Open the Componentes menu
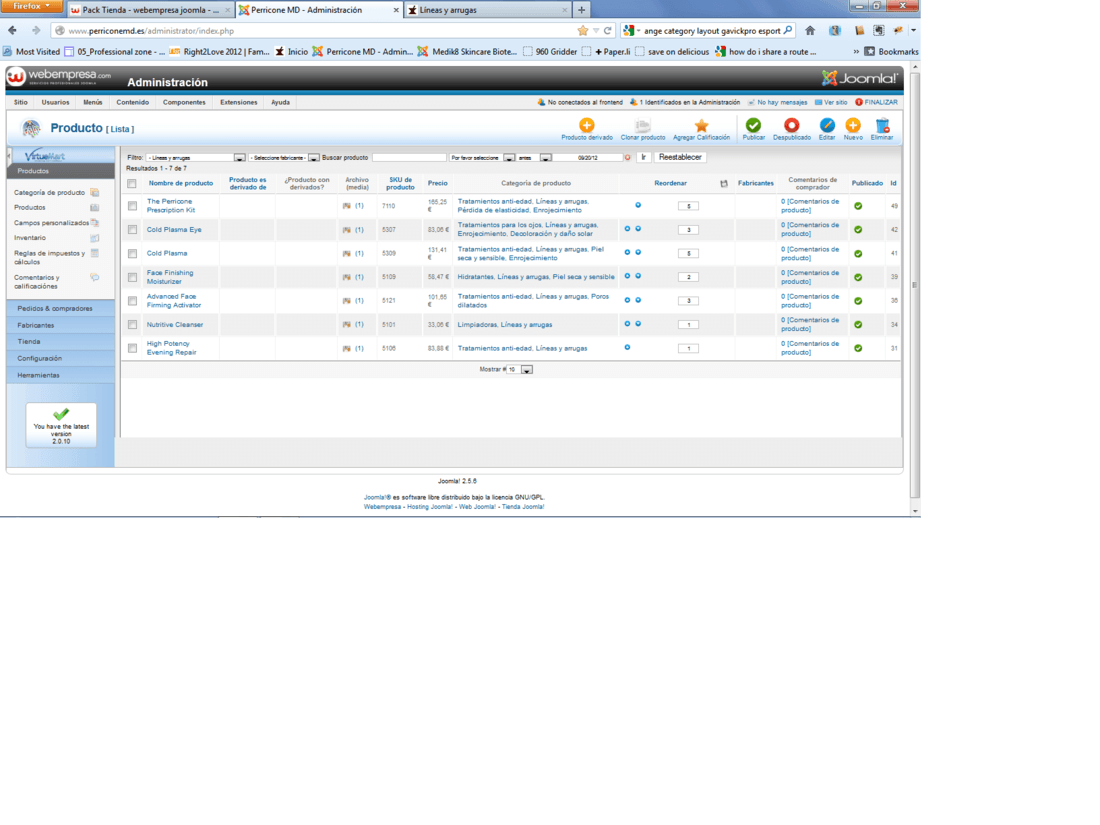 coord(184,102)
